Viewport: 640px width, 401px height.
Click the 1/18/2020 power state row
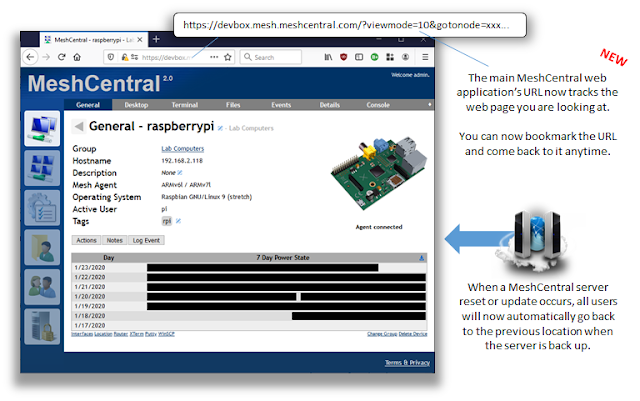coord(249,316)
